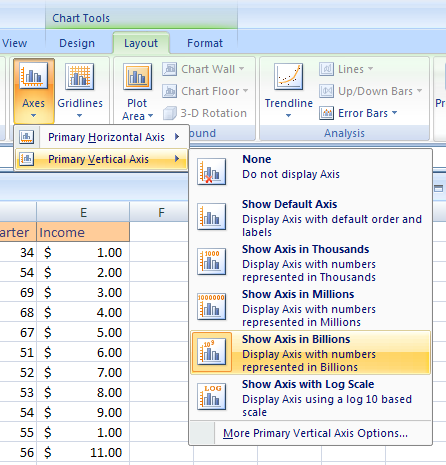The height and width of the screenshot is (465, 446).
Task: Click Primary Horizontal Axis menu icon
Action: (x=27, y=137)
